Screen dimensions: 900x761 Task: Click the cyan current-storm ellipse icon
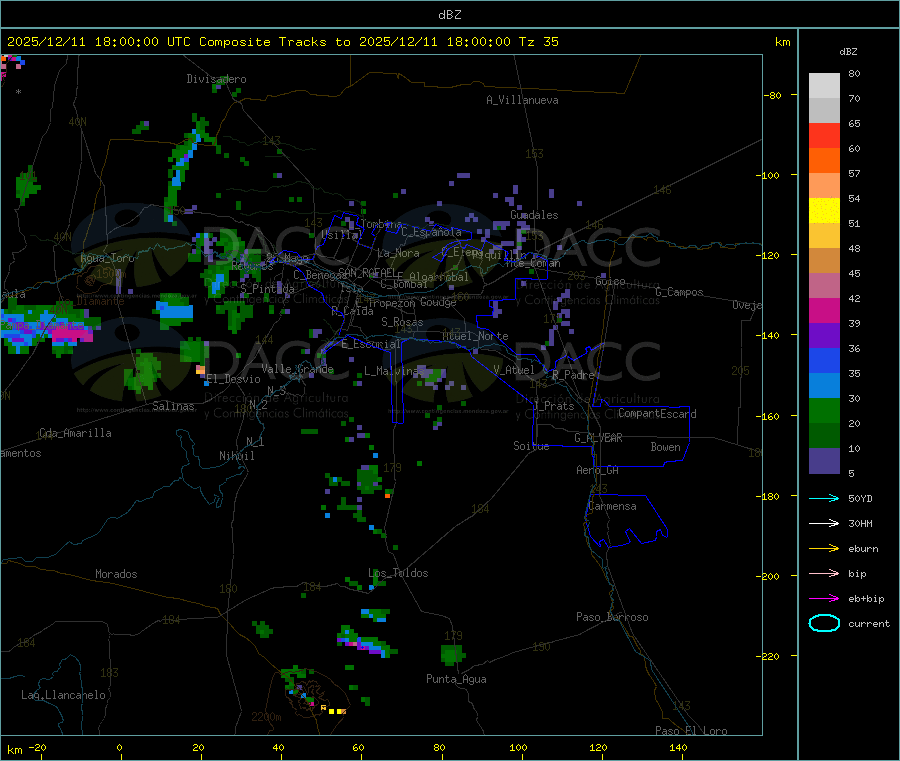824,623
